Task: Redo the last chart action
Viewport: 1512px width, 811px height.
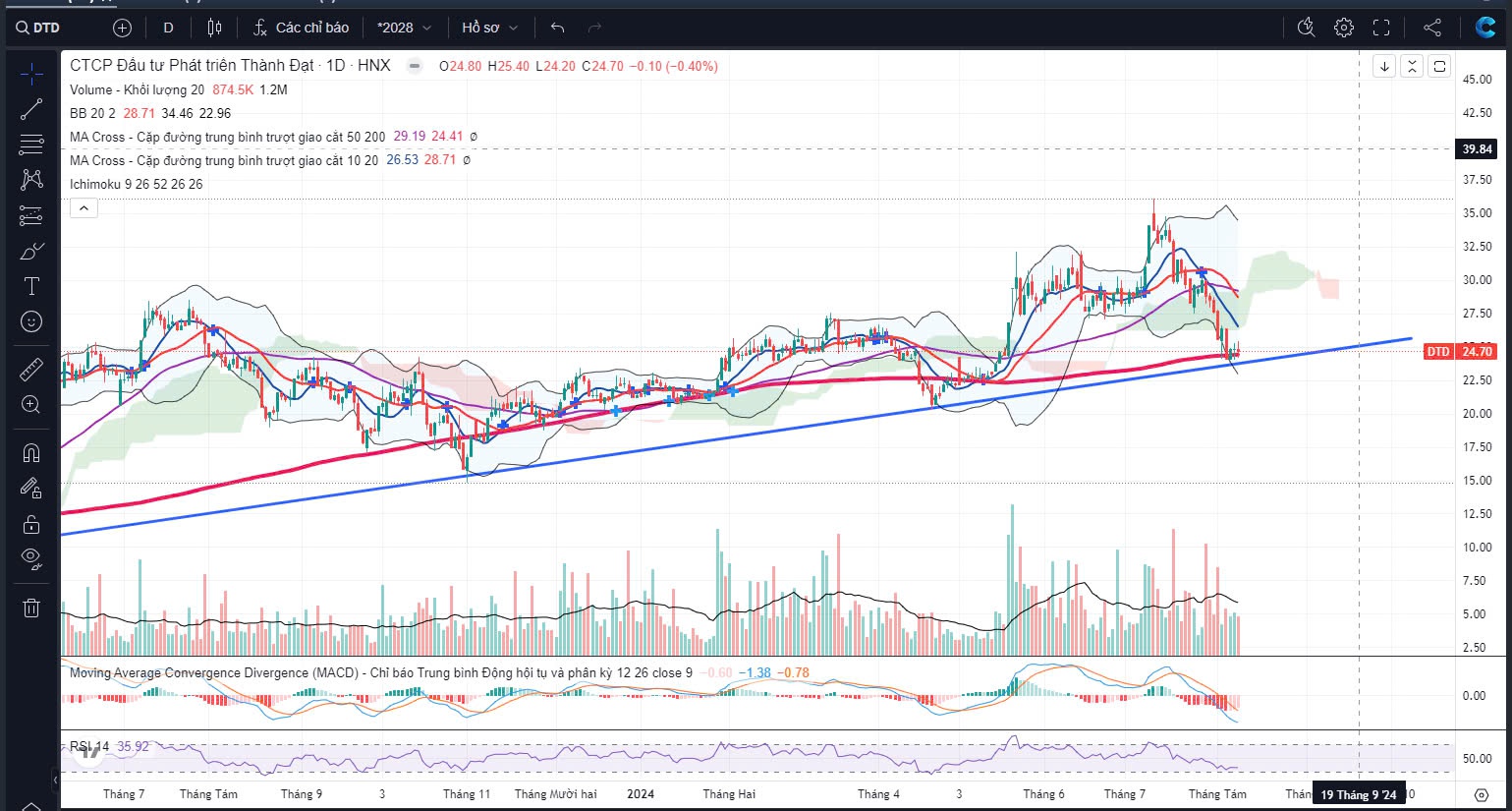Action: [593, 28]
